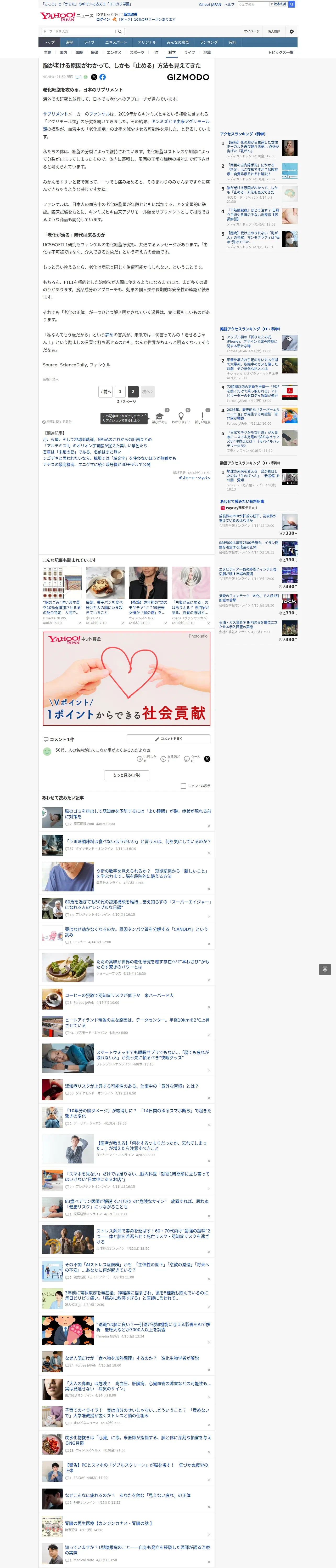Screen dimensions: 336x1568
Task: Click the GIZMODO publisher logo
Action: pyautogui.click(x=188, y=77)
